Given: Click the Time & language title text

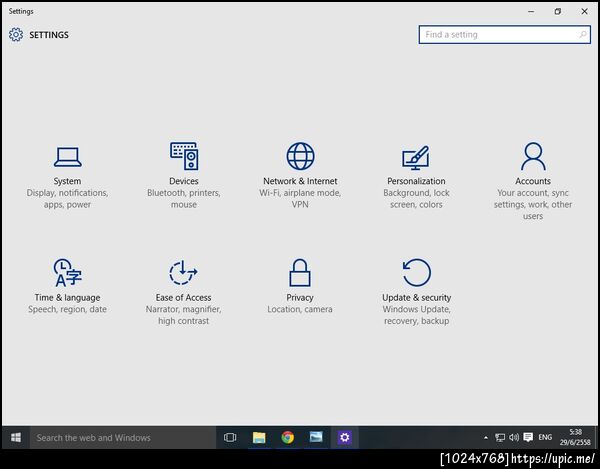Looking at the screenshot, I should (67, 298).
